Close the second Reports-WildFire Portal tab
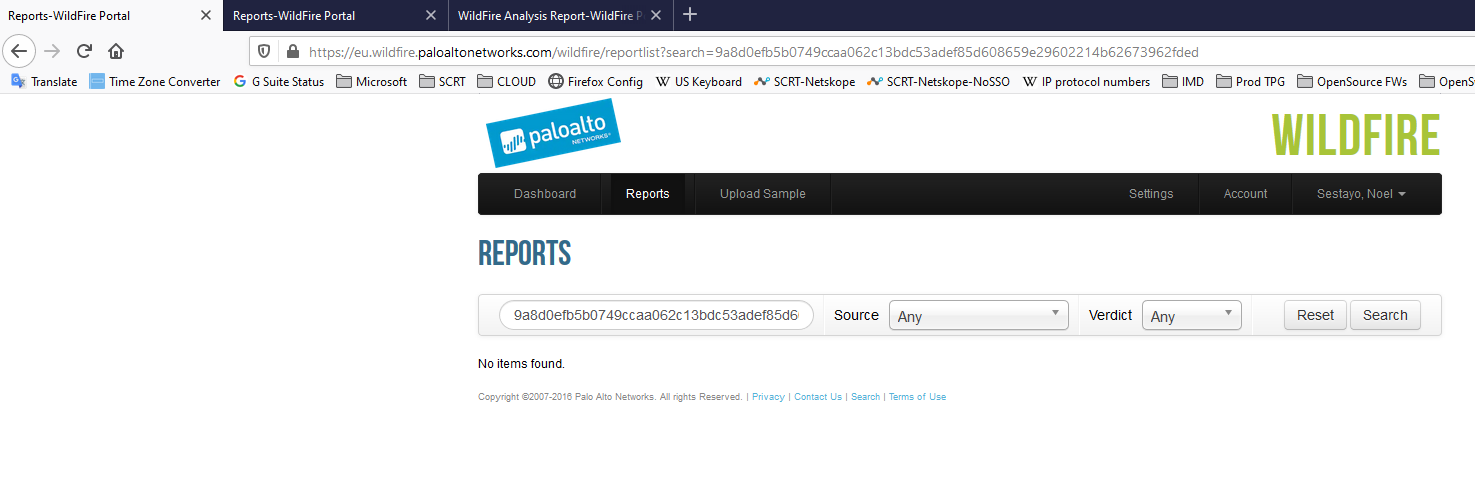This screenshot has height=489, width=1475. [x=431, y=15]
